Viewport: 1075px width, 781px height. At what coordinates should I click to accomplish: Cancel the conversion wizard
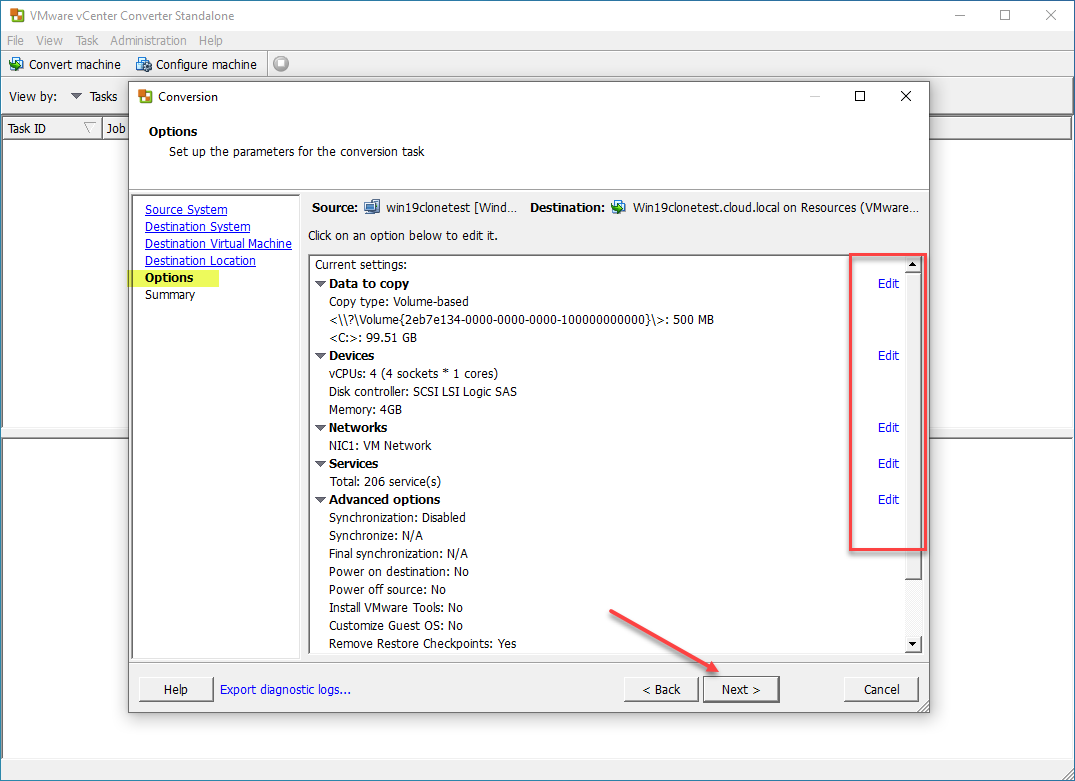[x=881, y=690]
